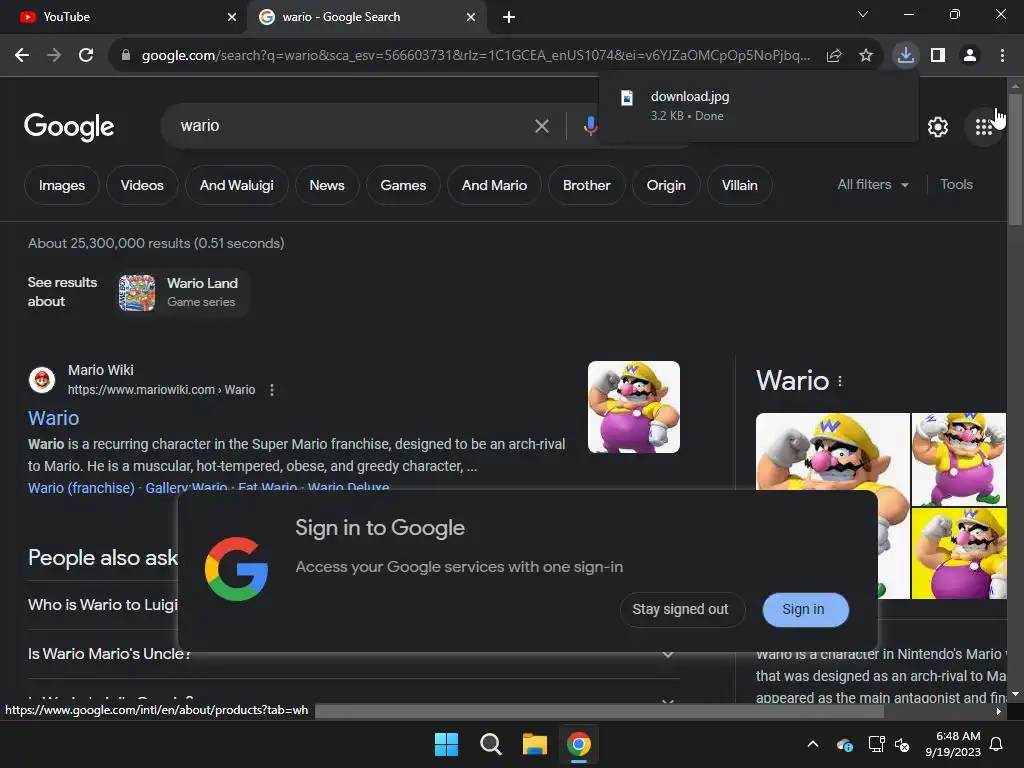Click the Mario Wiki site favicon
Screen dimensions: 1024x768
42,379
